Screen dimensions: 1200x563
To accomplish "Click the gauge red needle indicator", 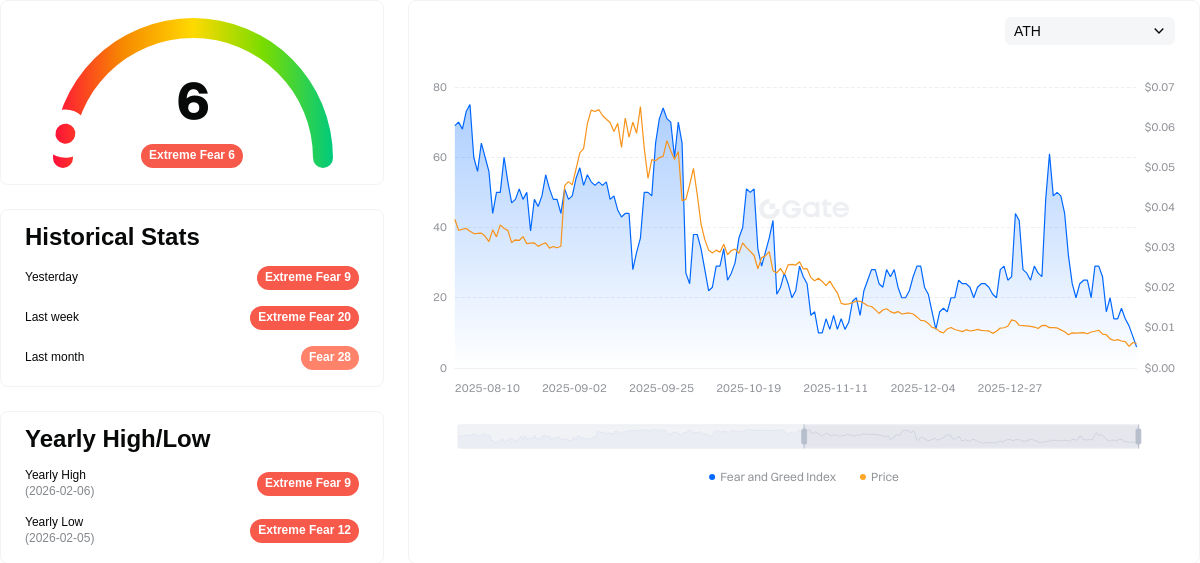I will coord(65,134).
